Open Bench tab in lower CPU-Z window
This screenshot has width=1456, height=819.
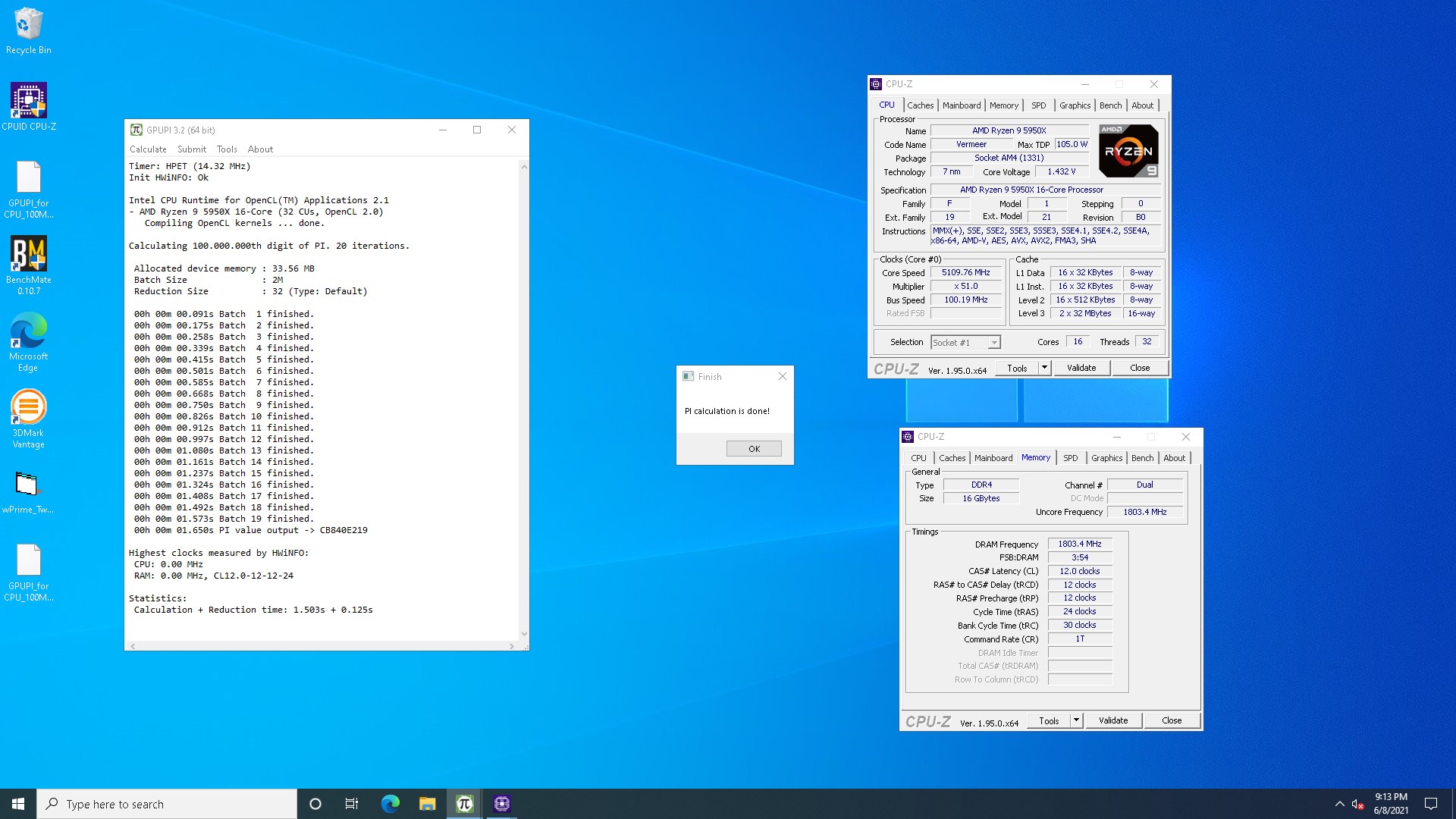(1142, 458)
